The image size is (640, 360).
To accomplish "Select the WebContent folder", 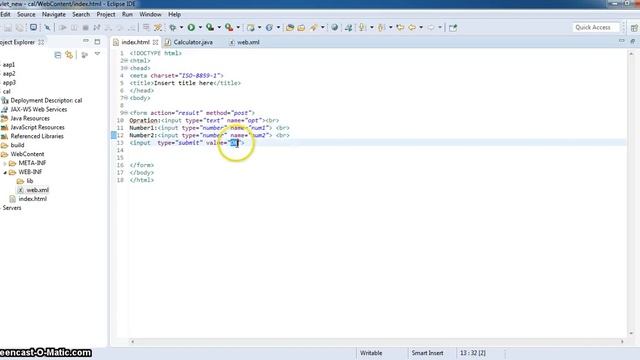I will (27, 154).
